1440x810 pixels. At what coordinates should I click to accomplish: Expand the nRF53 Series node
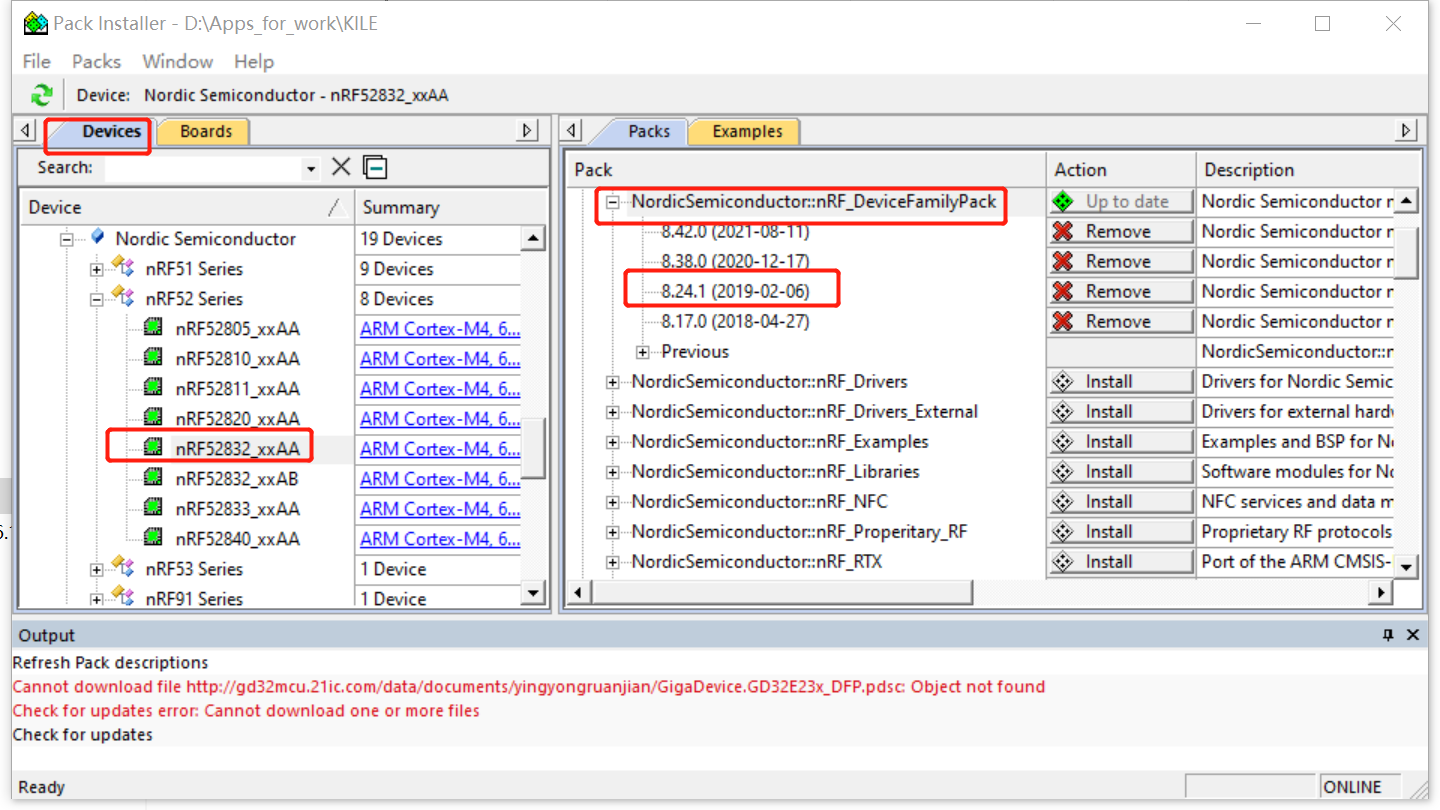pos(97,569)
